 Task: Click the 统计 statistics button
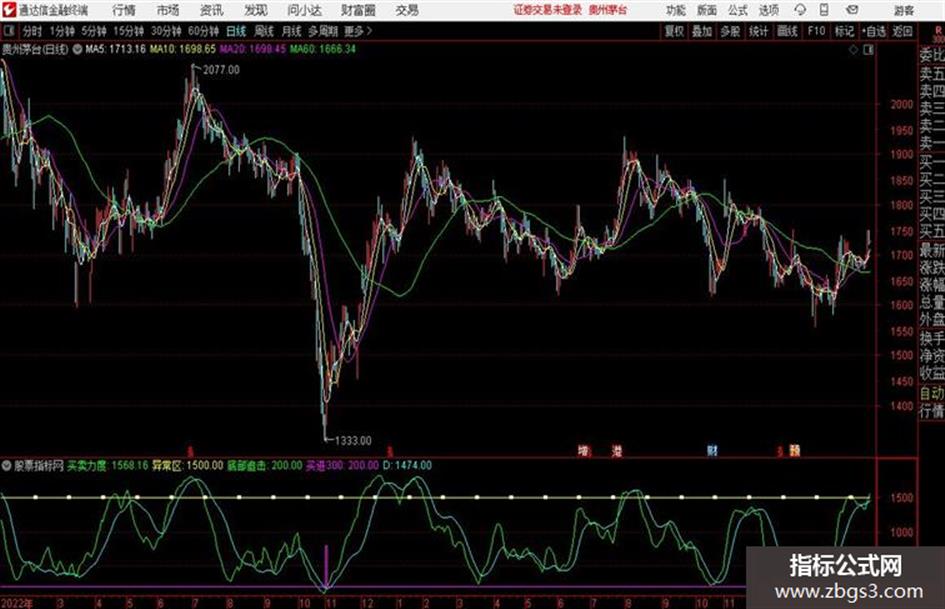click(758, 31)
